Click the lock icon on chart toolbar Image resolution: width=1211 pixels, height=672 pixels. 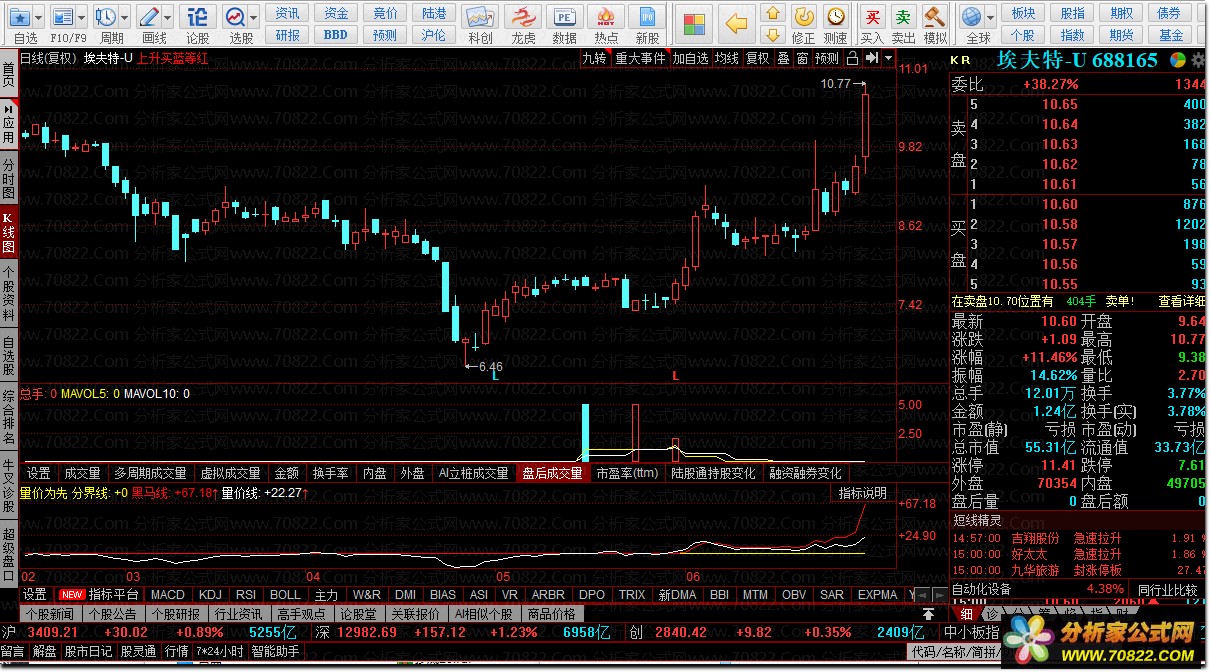[x=852, y=58]
